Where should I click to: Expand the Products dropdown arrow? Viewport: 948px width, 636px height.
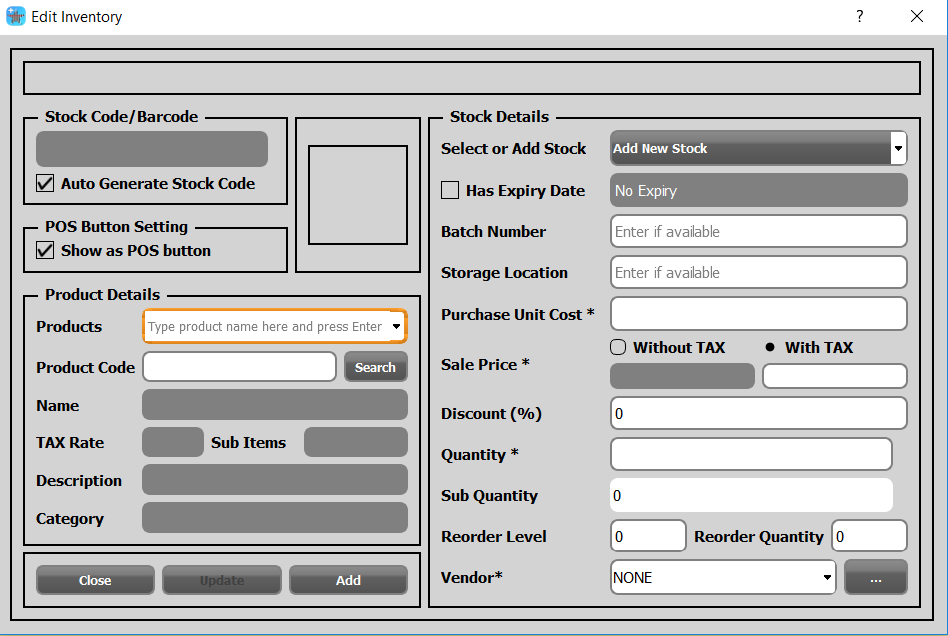pyautogui.click(x=397, y=326)
